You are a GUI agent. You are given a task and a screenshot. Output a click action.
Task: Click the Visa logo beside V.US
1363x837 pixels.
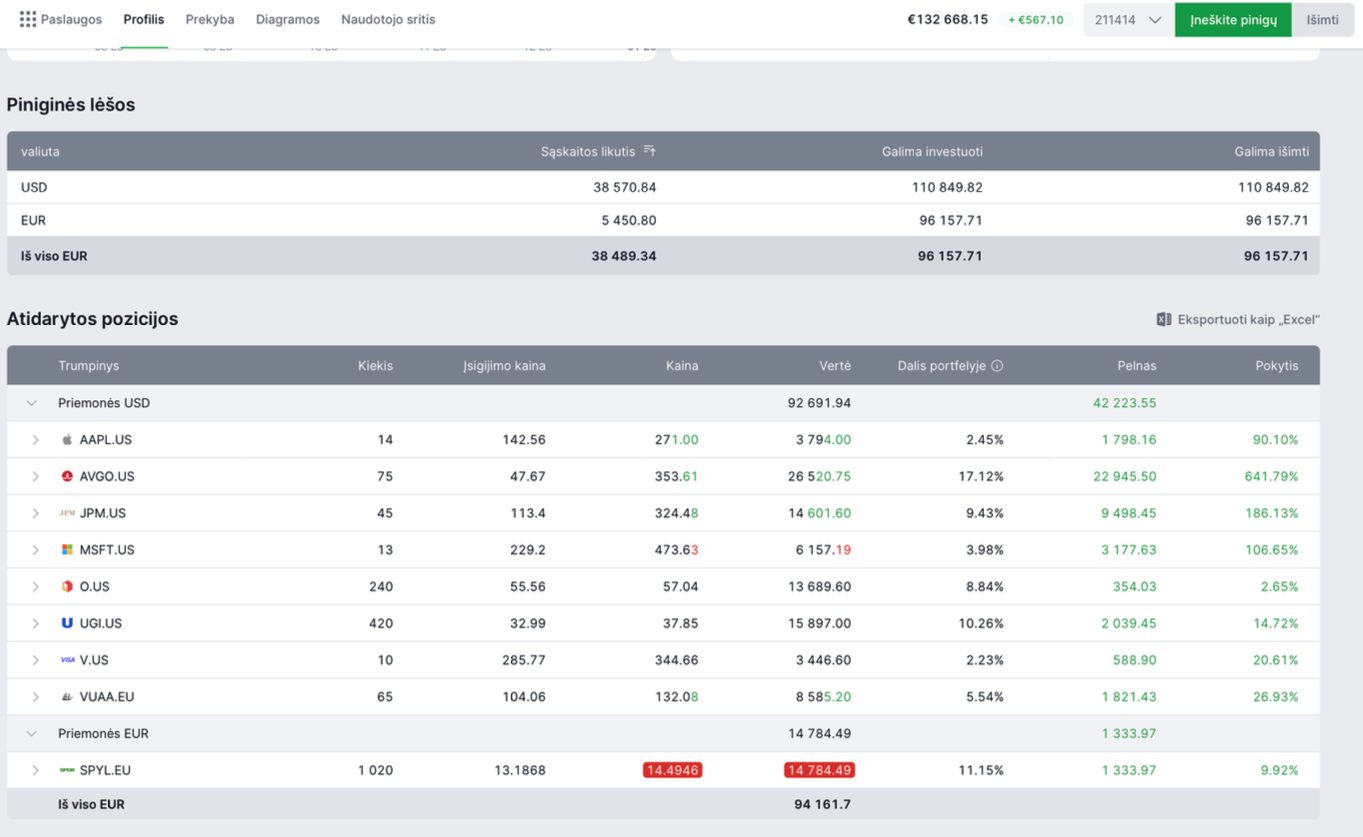point(67,660)
